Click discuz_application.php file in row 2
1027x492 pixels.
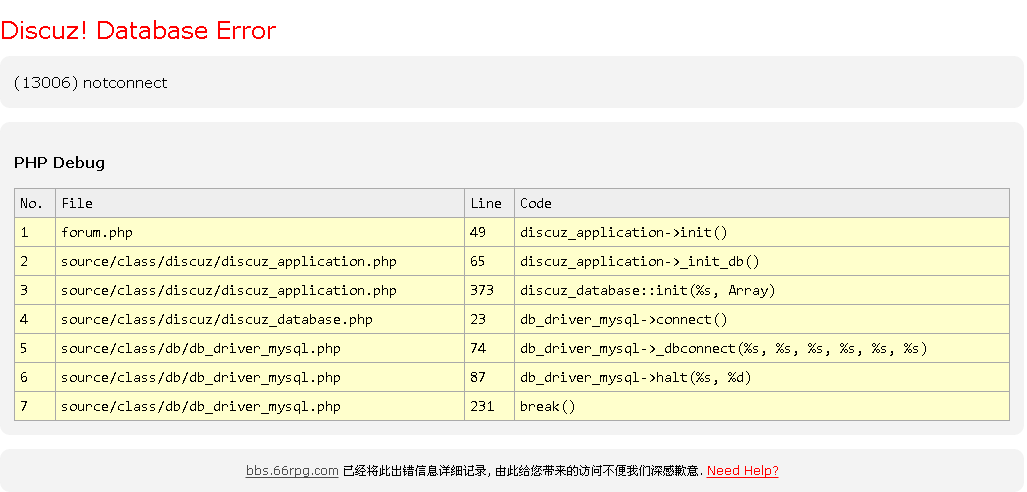point(260,261)
